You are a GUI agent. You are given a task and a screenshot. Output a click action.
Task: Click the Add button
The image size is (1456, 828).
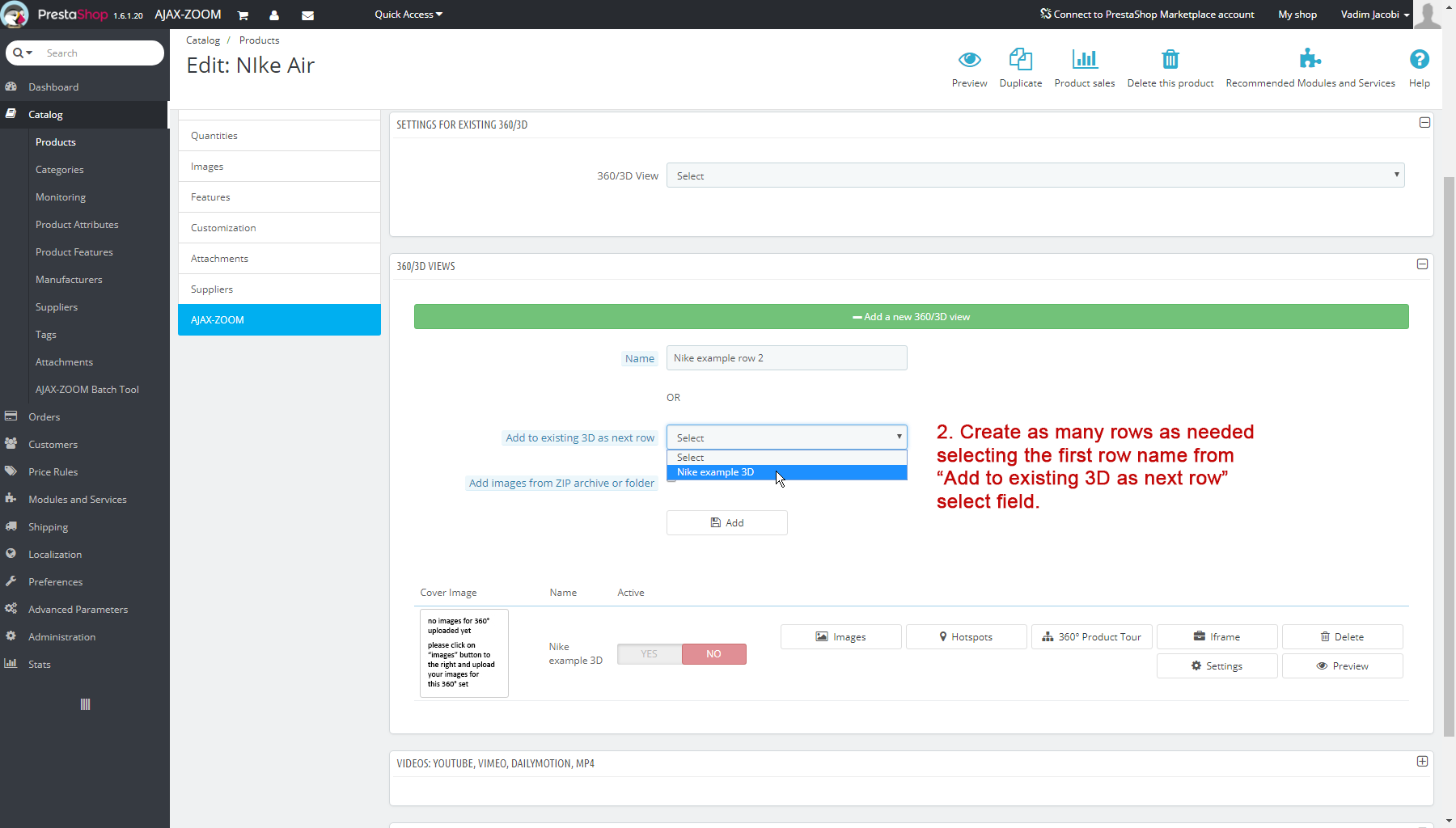coord(727,523)
